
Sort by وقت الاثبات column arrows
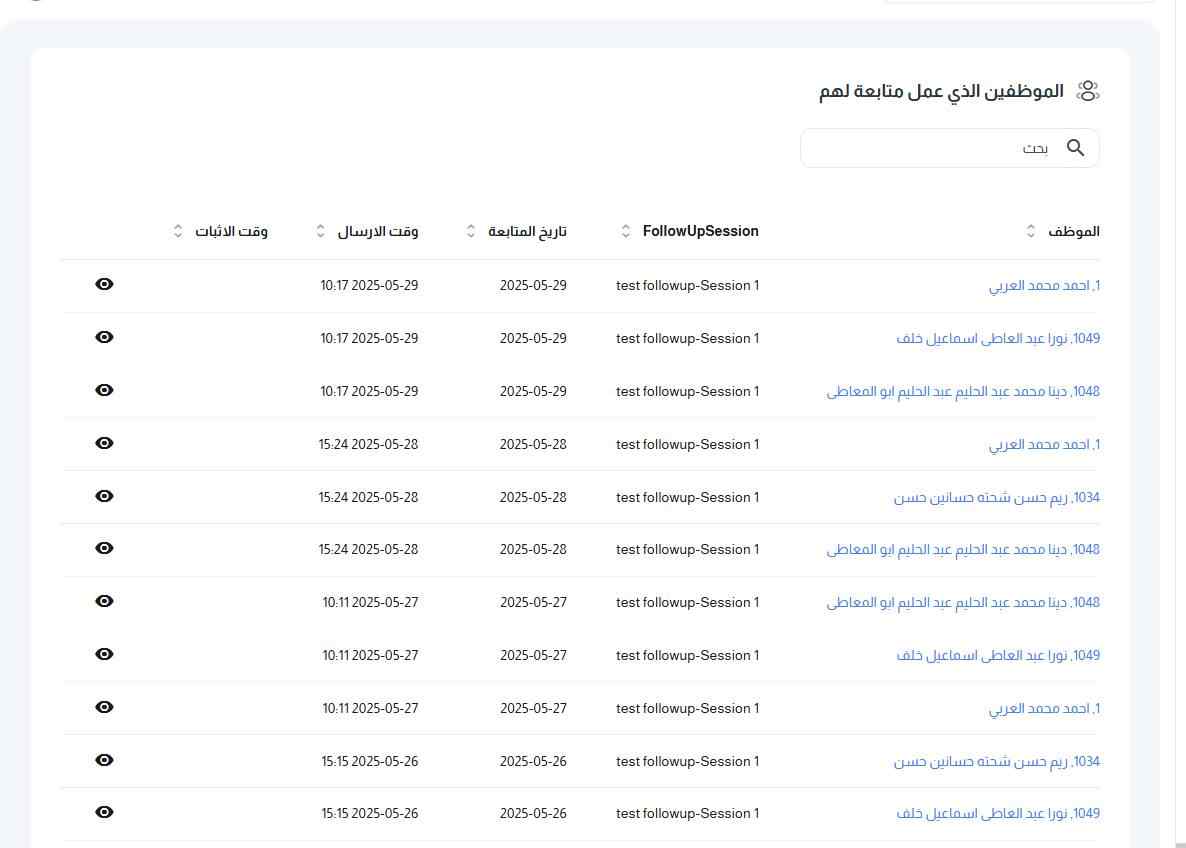coord(178,231)
